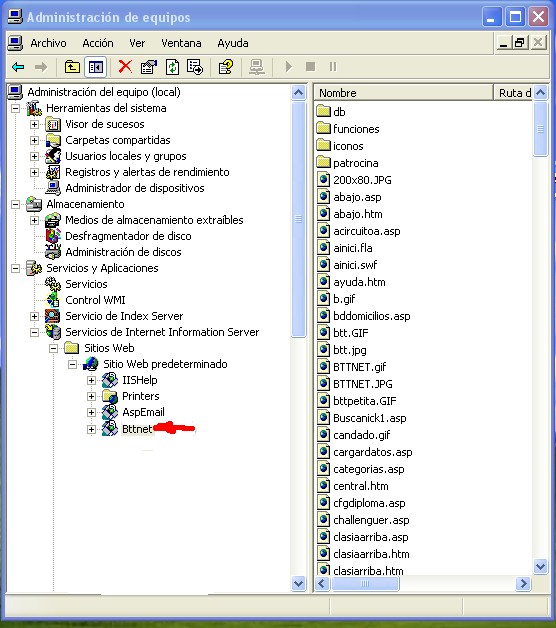This screenshot has height=628, width=556.
Task: Collapse the Sitio Web predeterminado node
Action: [x=73, y=364]
